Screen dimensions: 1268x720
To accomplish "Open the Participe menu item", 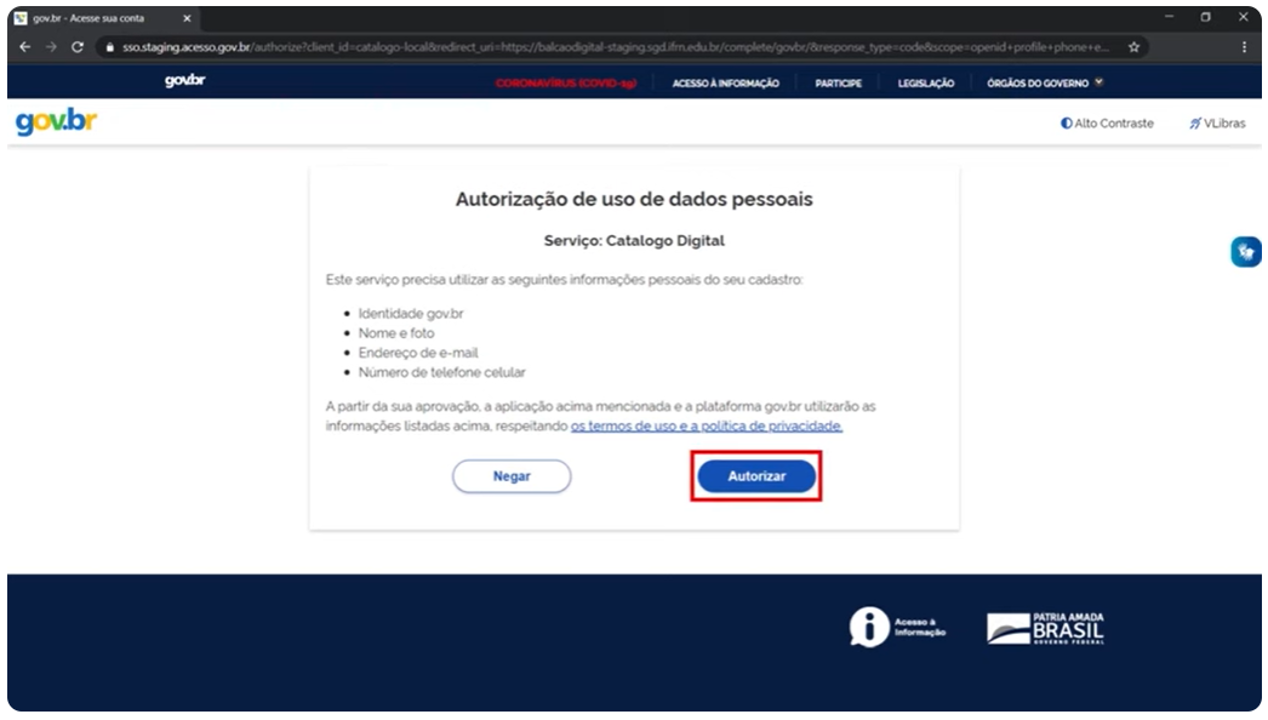I will coord(838,83).
